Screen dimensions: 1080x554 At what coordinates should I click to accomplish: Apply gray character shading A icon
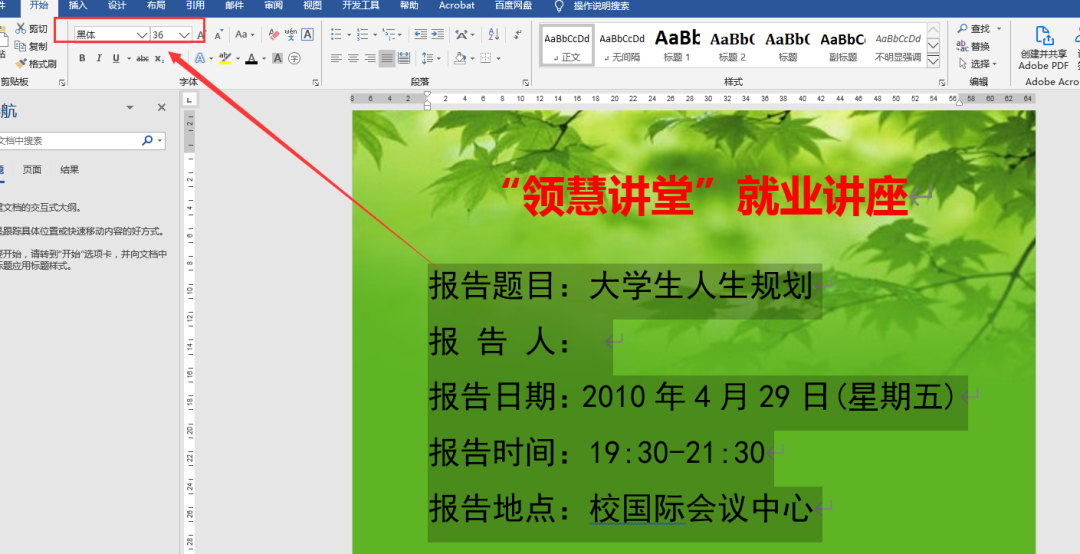tap(277, 59)
